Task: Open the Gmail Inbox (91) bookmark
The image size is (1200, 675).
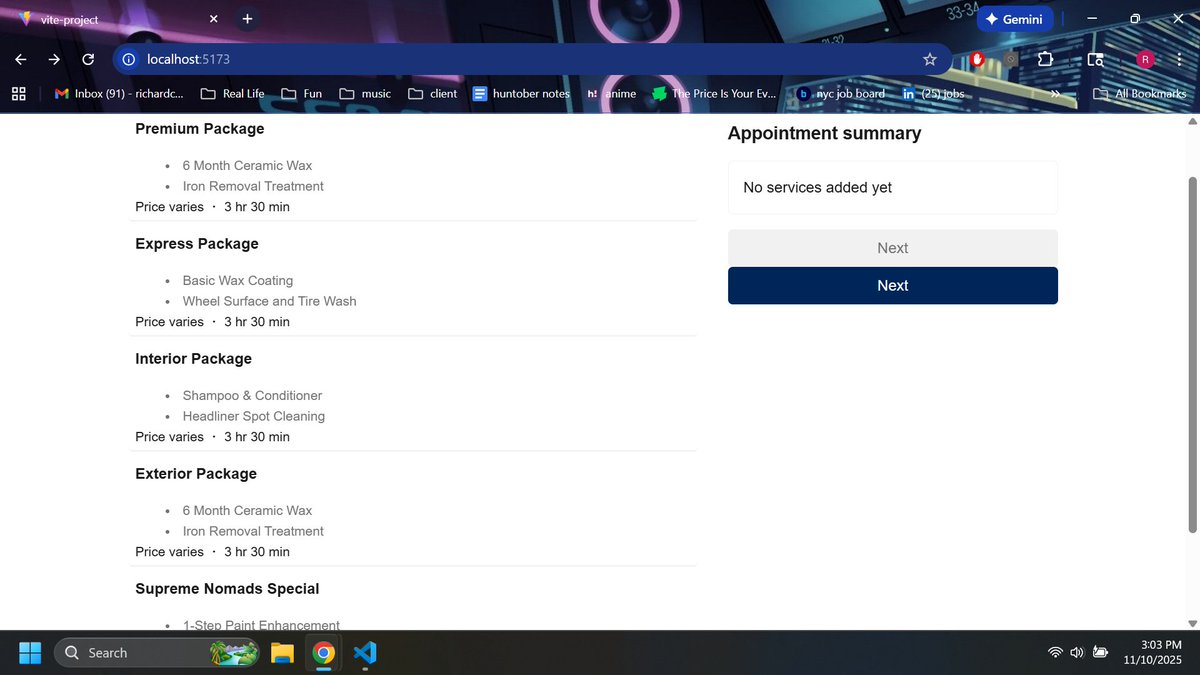Action: click(x=119, y=93)
